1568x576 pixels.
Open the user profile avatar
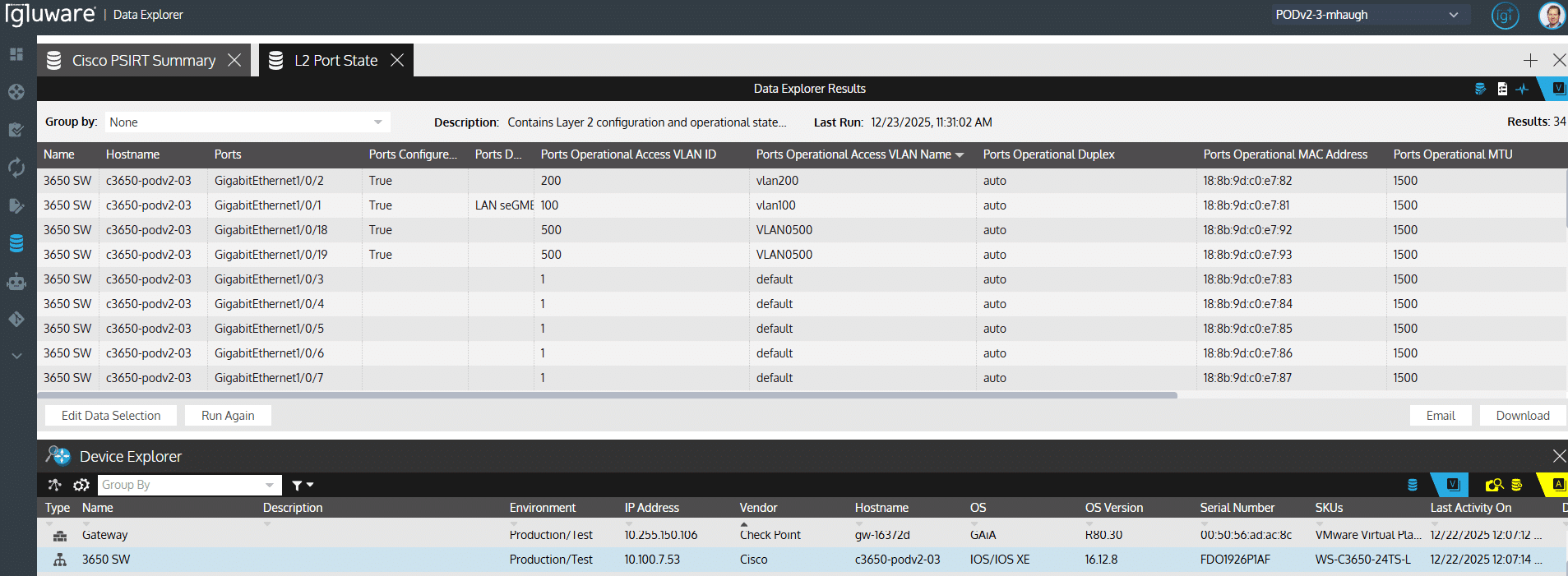[x=1552, y=15]
